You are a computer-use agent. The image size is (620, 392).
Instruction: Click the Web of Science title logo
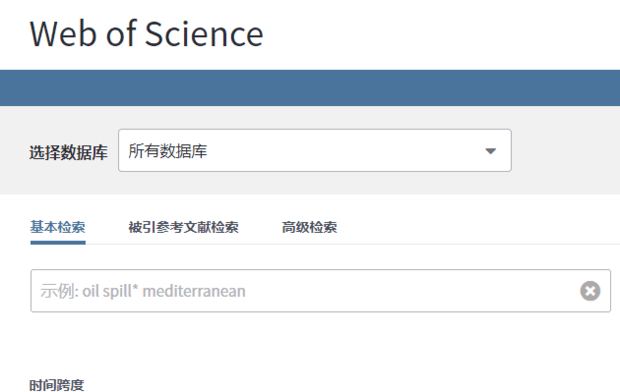(x=146, y=34)
